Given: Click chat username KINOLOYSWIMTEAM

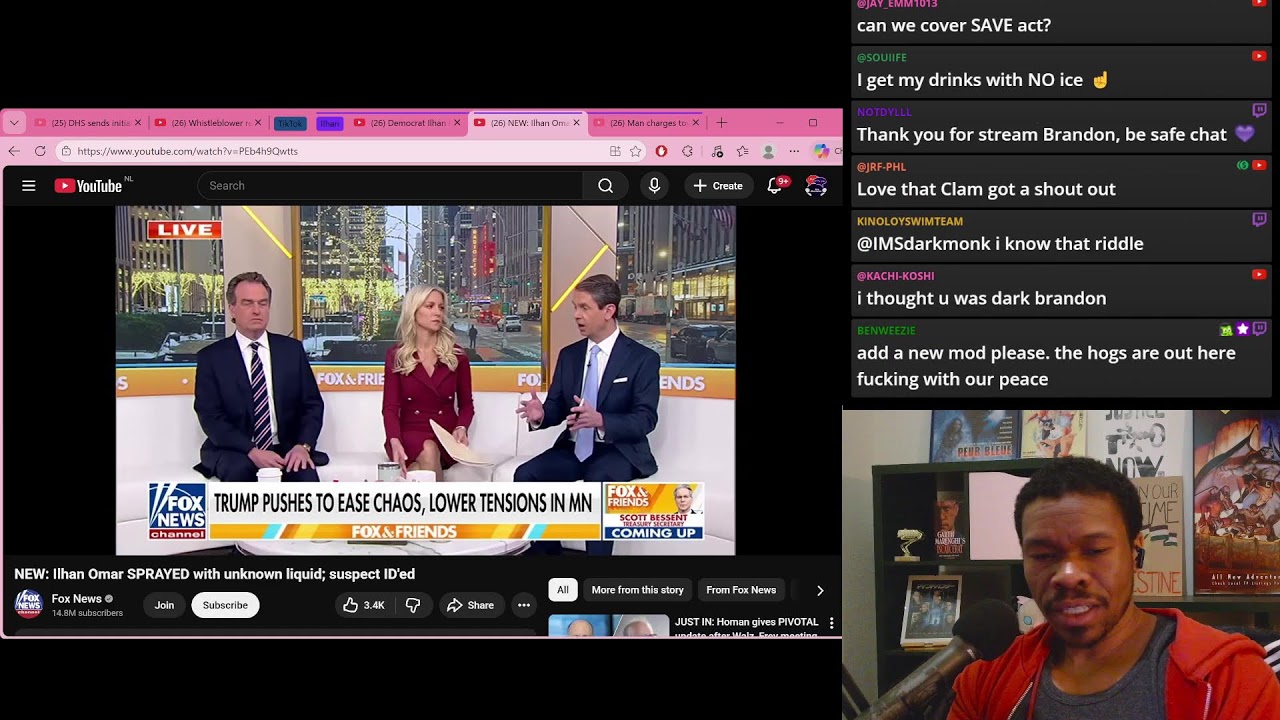Looking at the screenshot, I should click(x=910, y=221).
